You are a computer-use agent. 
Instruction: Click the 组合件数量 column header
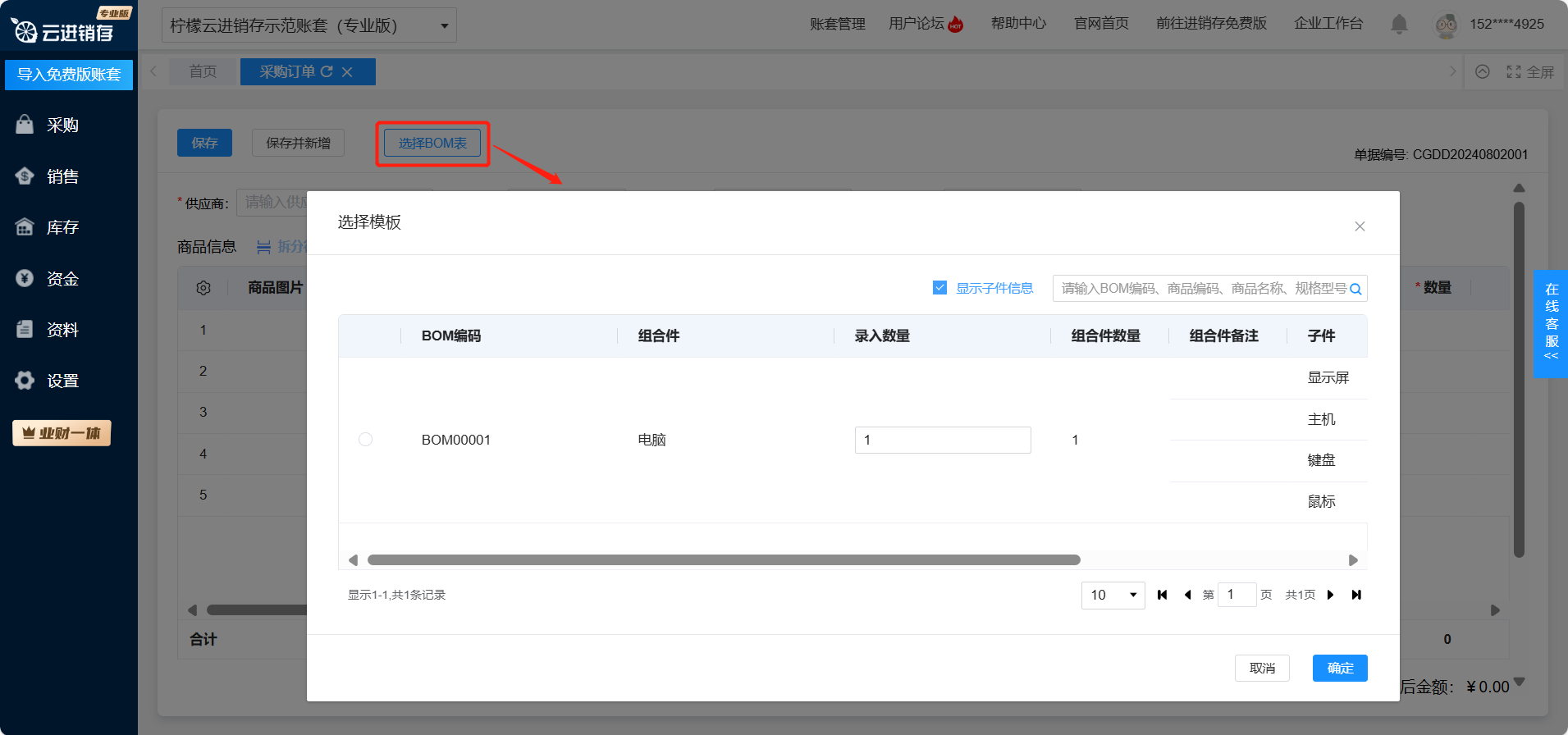coord(1105,336)
